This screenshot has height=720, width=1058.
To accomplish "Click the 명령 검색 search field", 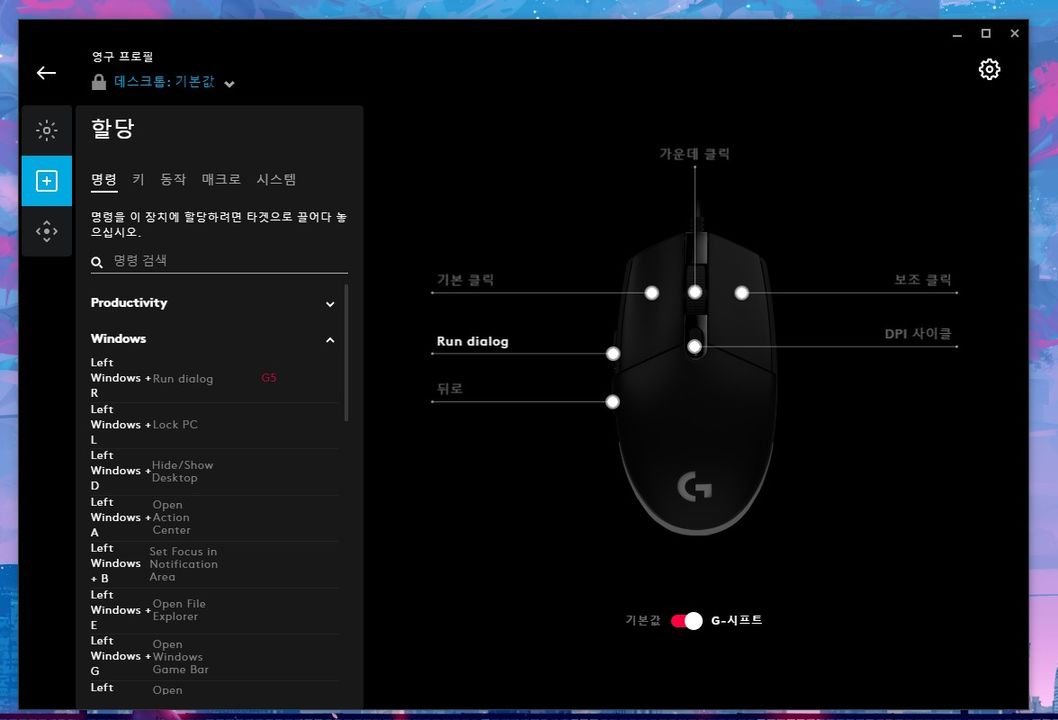I will point(219,261).
